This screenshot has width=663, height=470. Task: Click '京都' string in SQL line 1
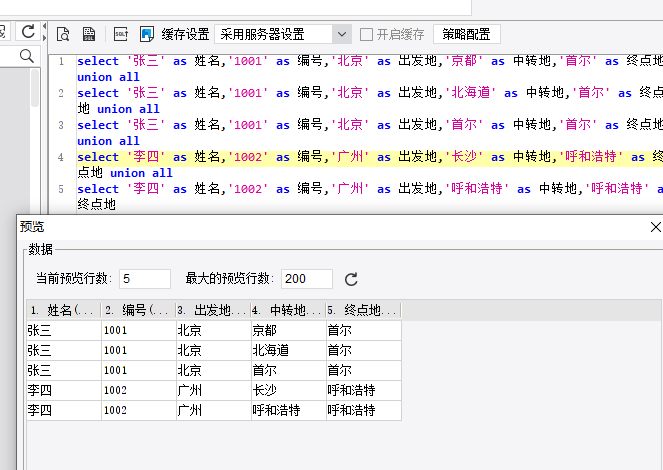[464, 61]
